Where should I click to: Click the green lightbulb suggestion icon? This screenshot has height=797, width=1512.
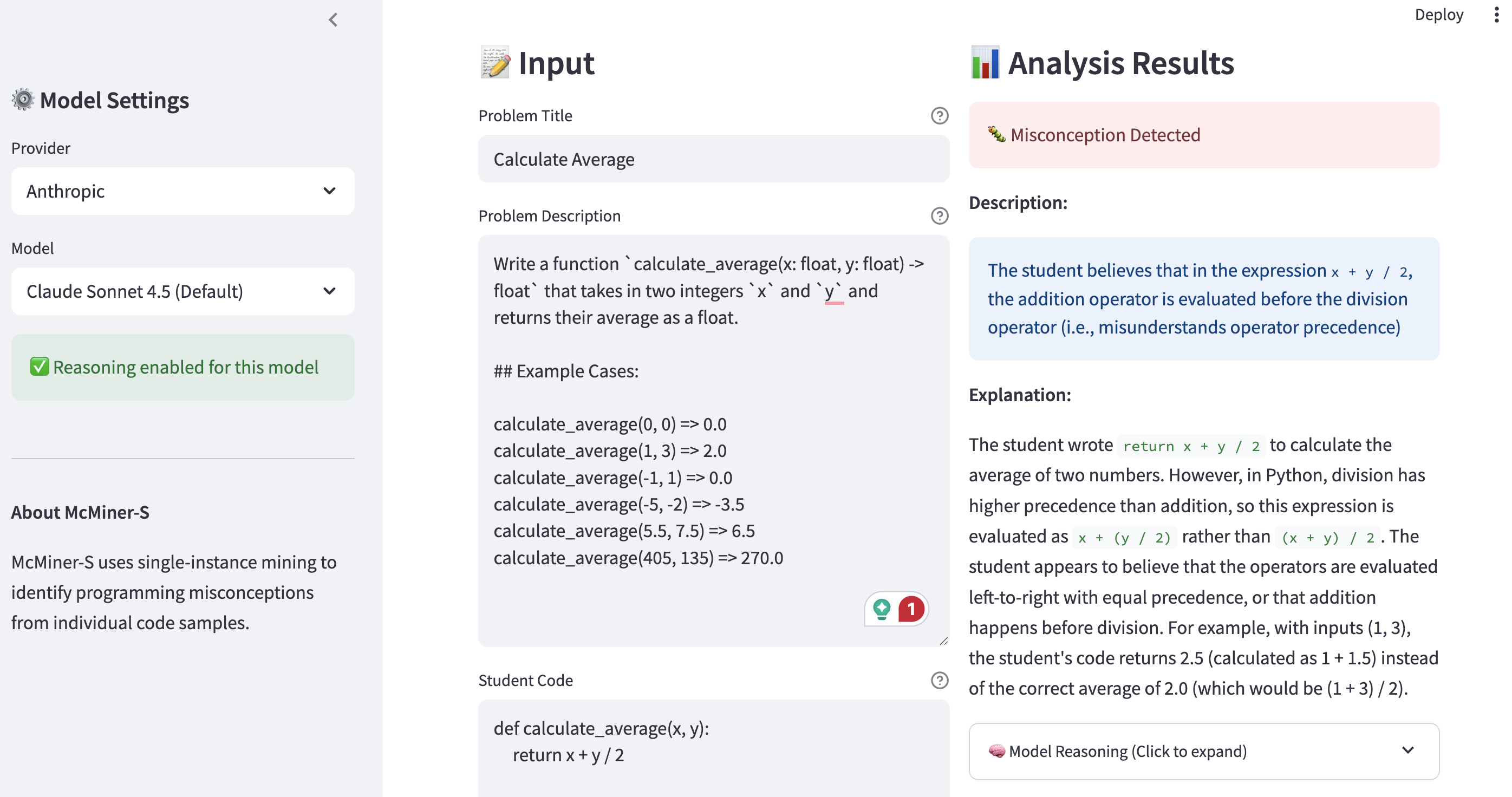pos(882,609)
